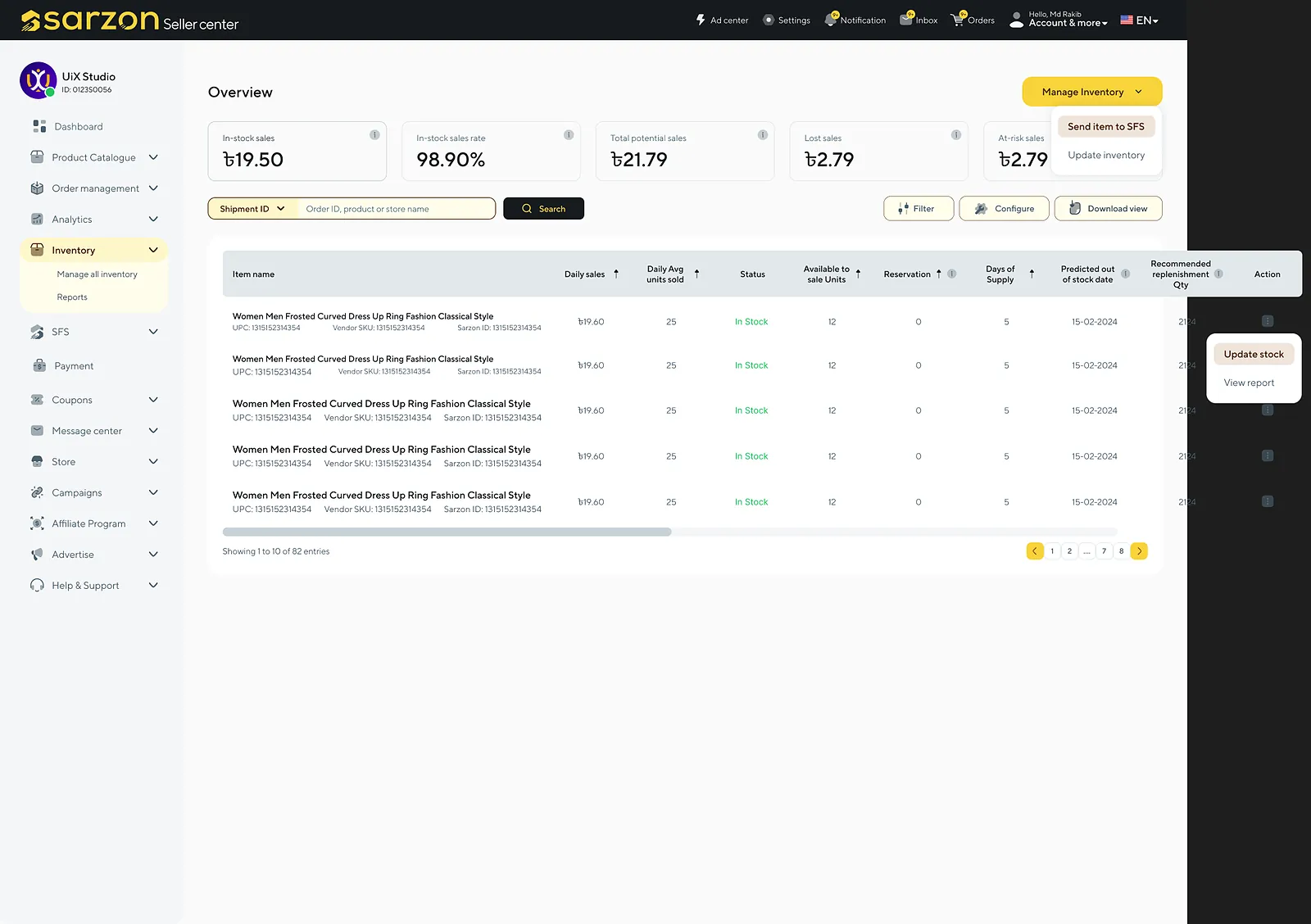Open the Inbox icon in header
1311x924 pixels.
906,20
